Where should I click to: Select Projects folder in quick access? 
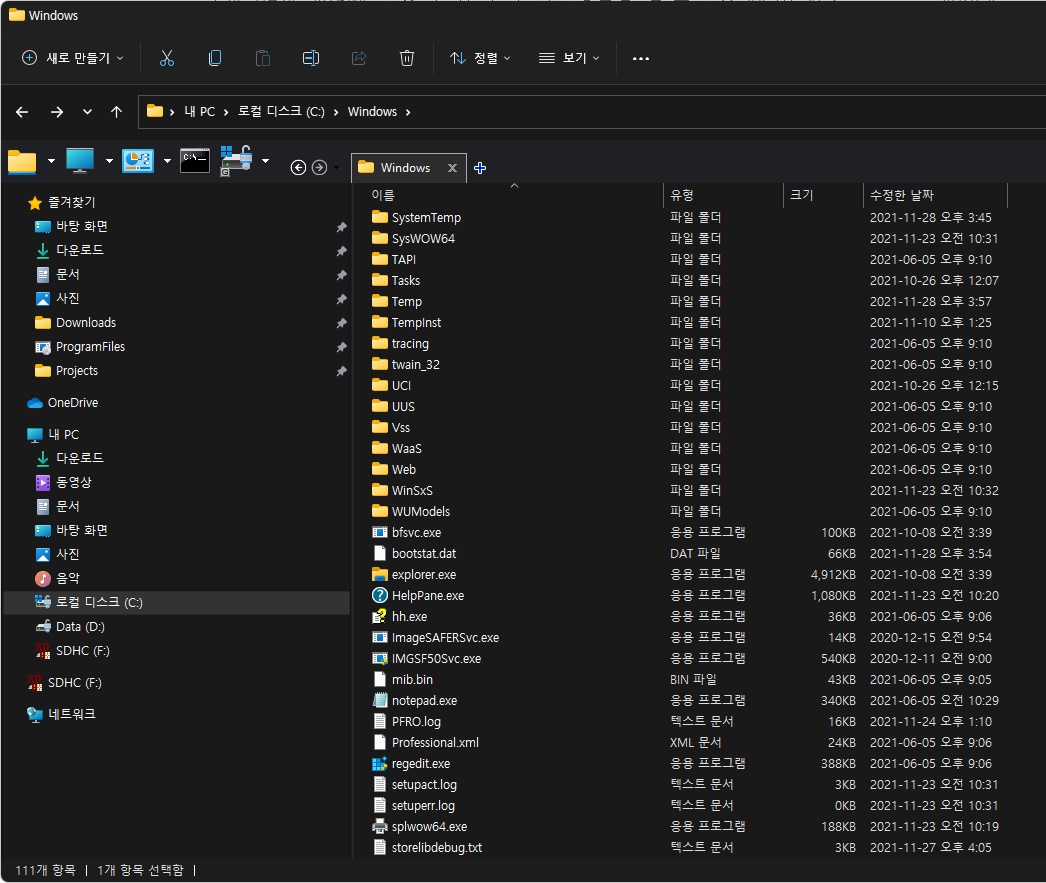(x=77, y=371)
